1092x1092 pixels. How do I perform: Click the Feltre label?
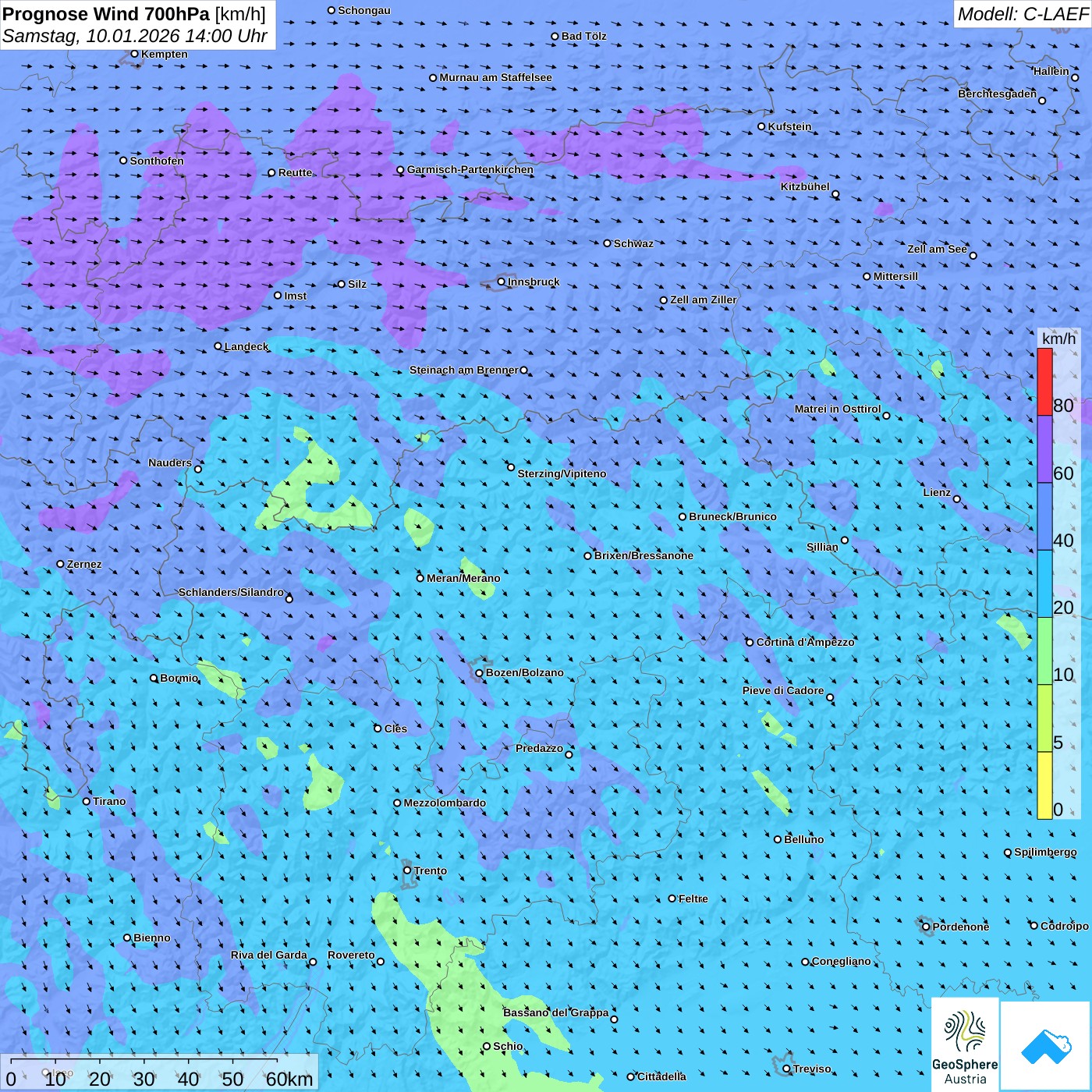tap(693, 899)
